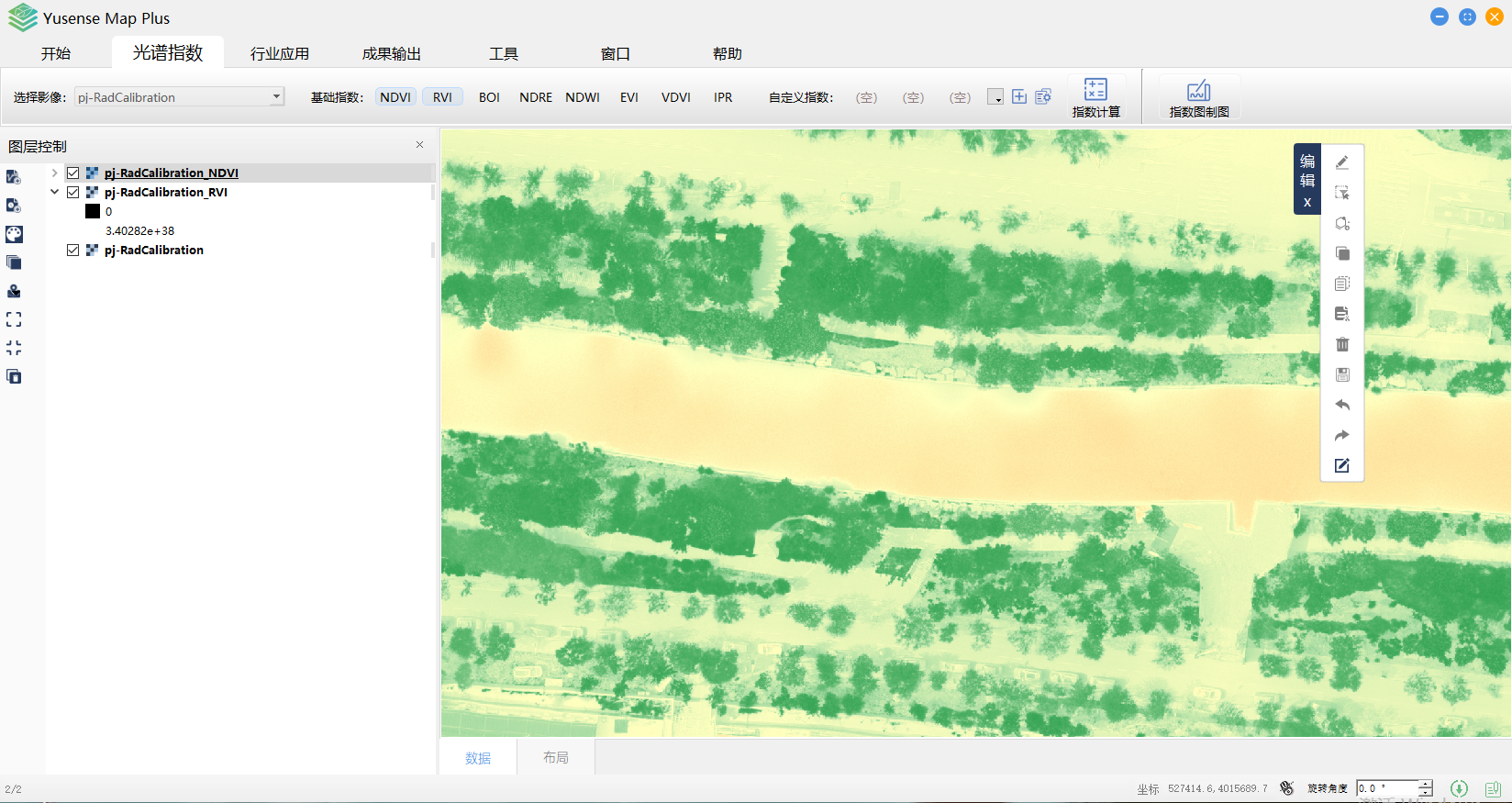This screenshot has width=1512, height=803.
Task: Expand the pj-RadCalibration_NDVI layer tree
Action: tap(54, 173)
